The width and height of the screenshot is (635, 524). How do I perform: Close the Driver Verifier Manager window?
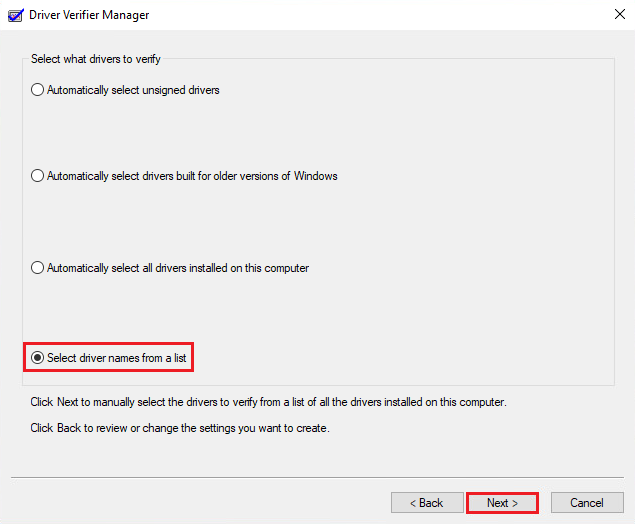[x=620, y=15]
